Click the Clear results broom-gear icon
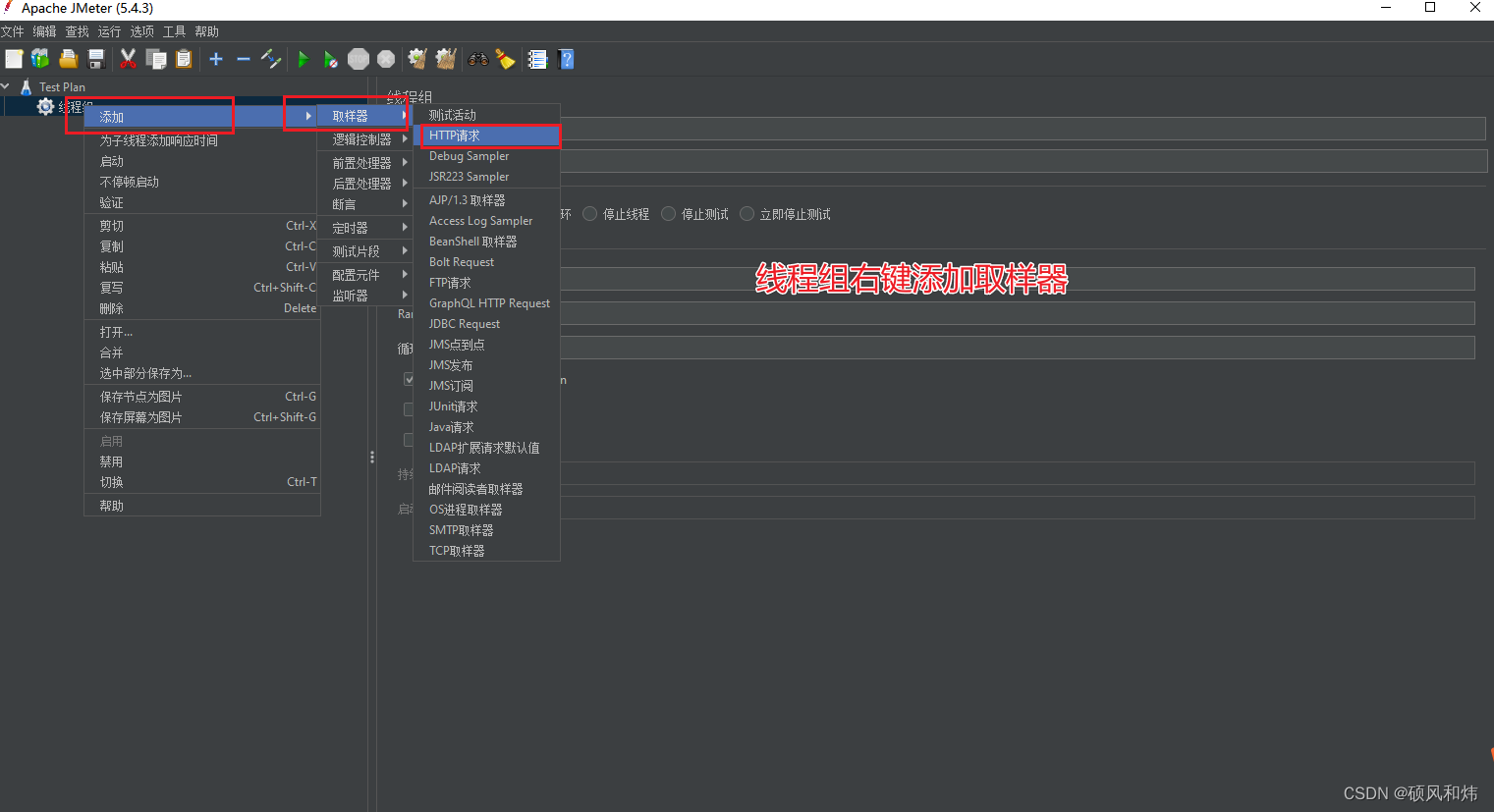1494x812 pixels. click(x=417, y=59)
